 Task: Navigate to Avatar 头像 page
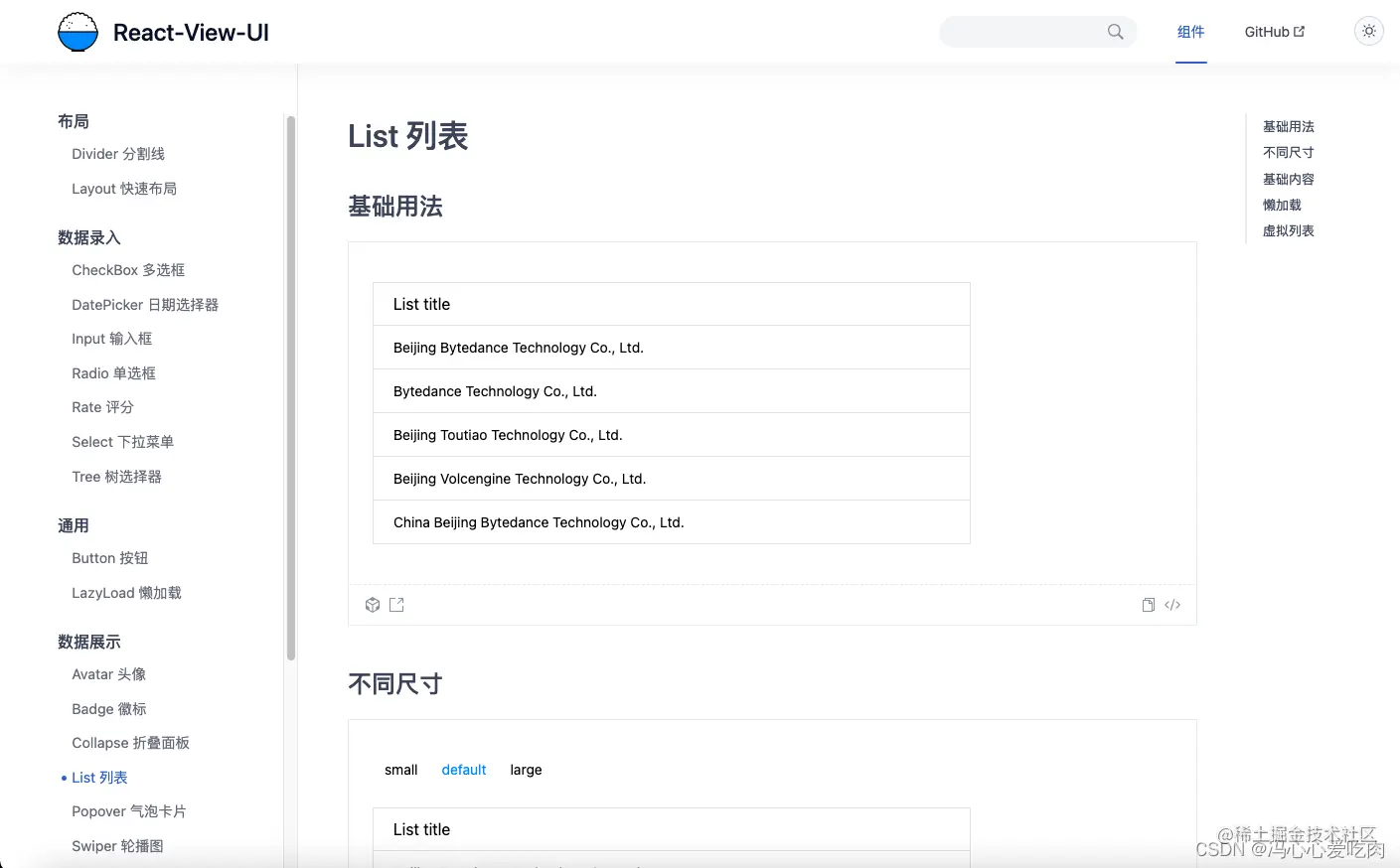[x=108, y=674]
